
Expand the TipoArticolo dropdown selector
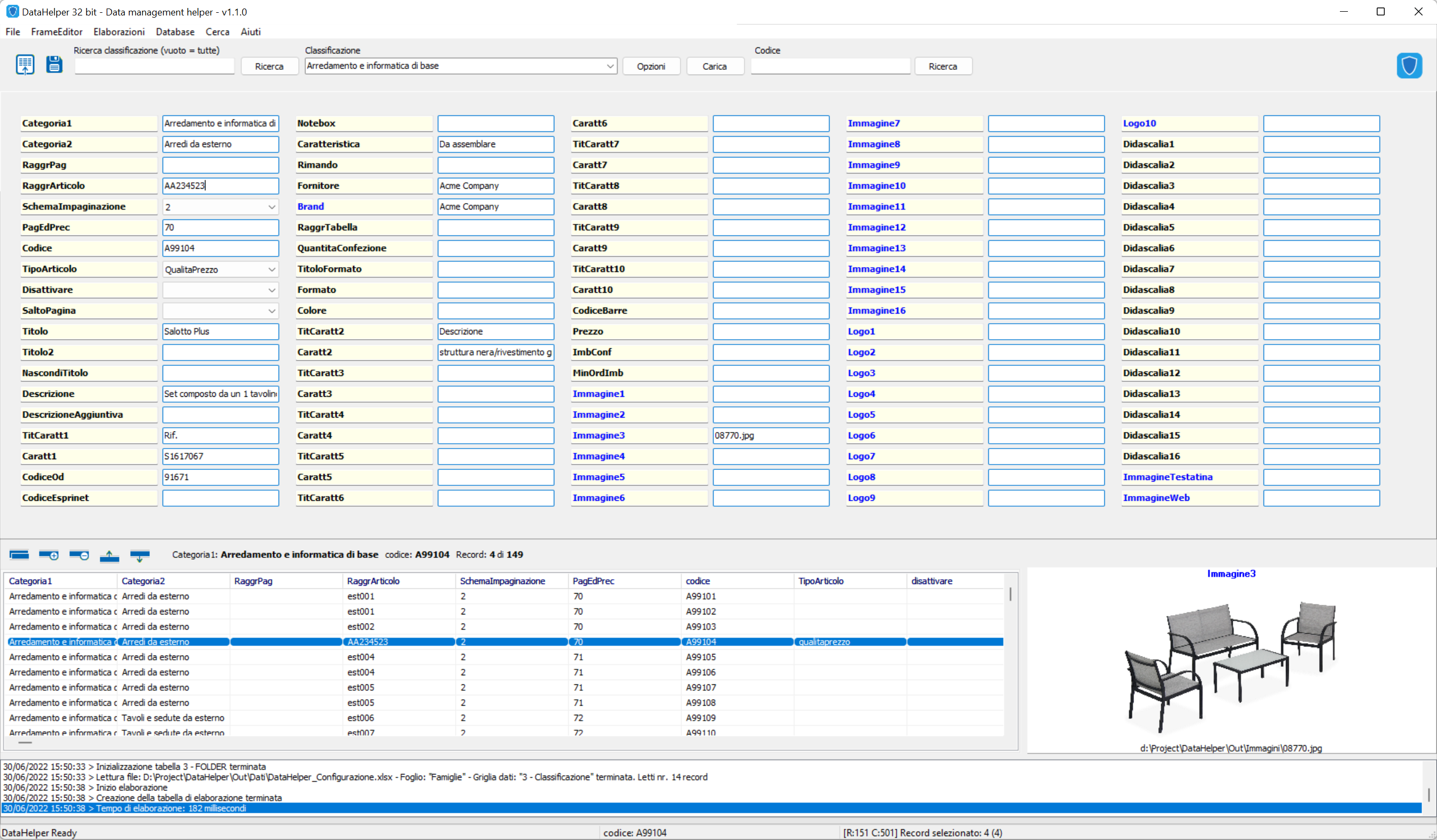tap(272, 269)
